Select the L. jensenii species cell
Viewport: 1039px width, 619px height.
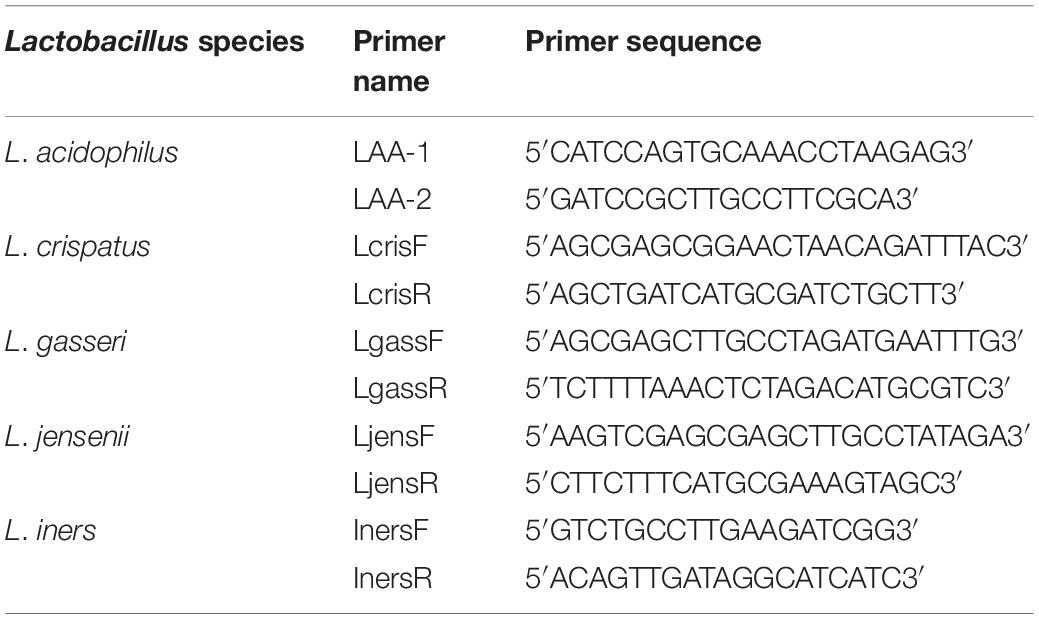click(x=66, y=437)
